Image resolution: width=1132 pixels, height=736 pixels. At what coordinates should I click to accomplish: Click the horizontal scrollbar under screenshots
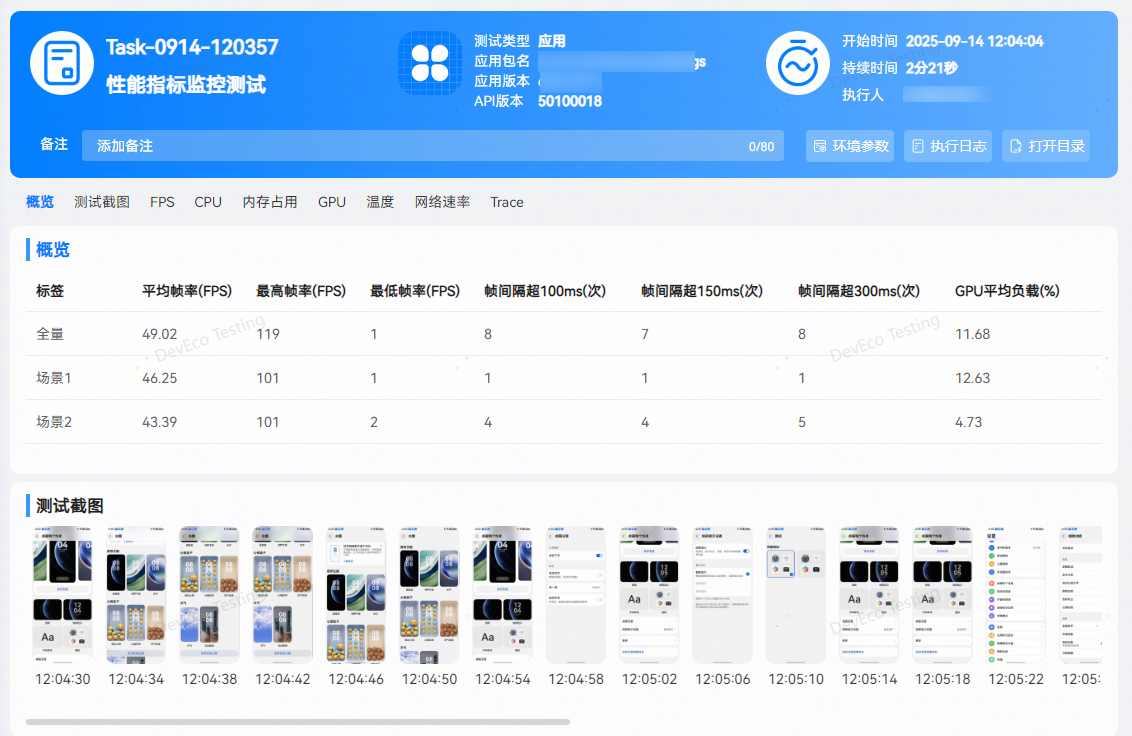(x=297, y=721)
